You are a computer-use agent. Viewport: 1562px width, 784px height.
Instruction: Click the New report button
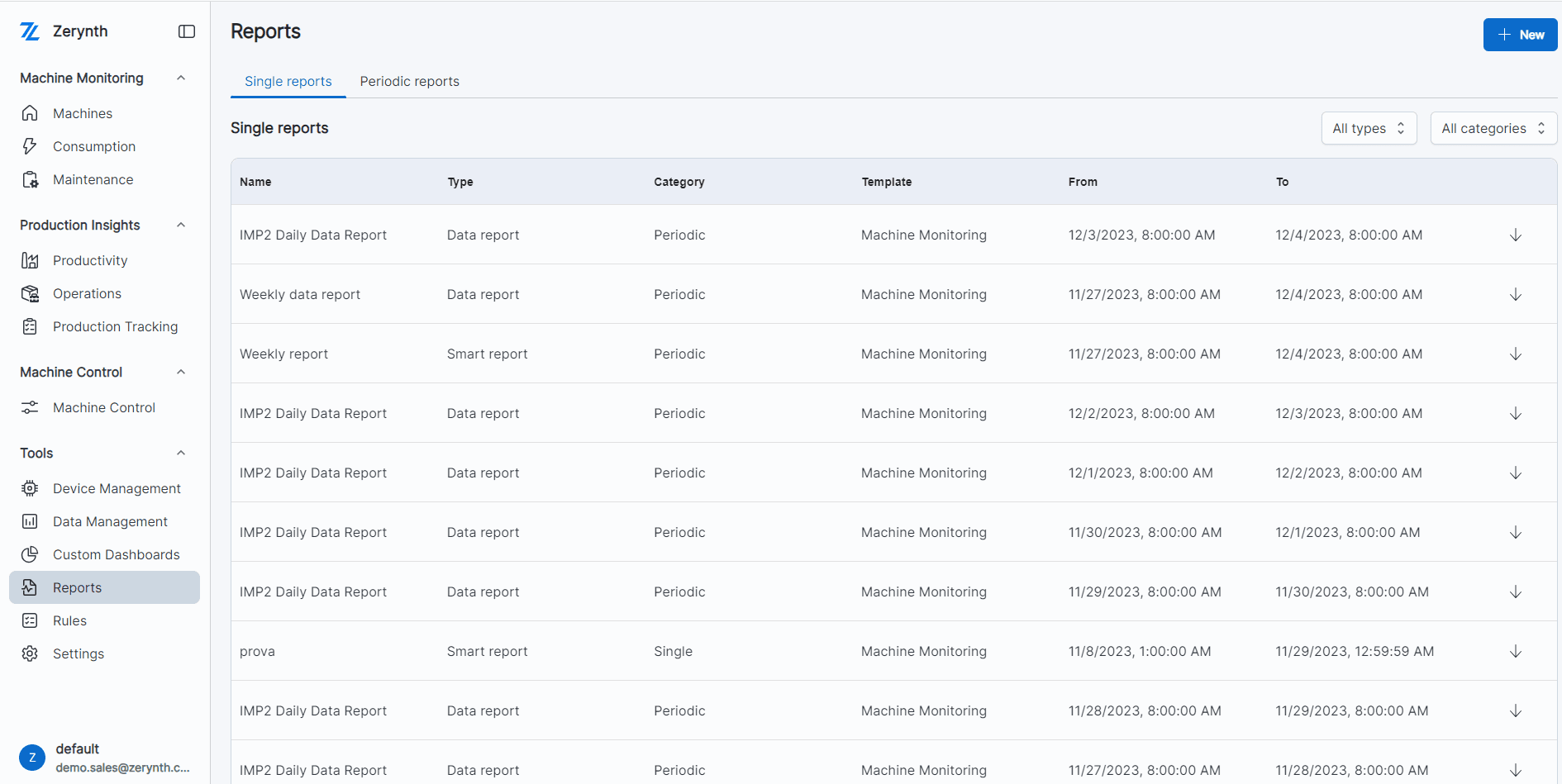(1520, 35)
